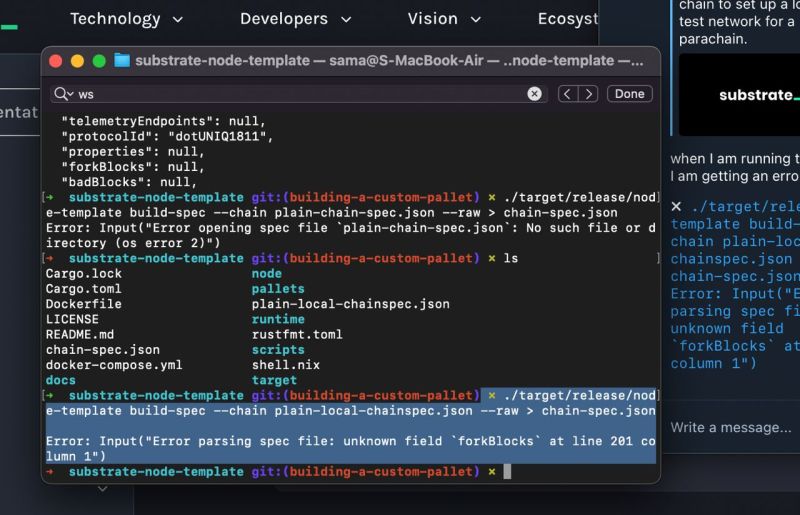Zoom Terminal with the green button

click(99, 61)
